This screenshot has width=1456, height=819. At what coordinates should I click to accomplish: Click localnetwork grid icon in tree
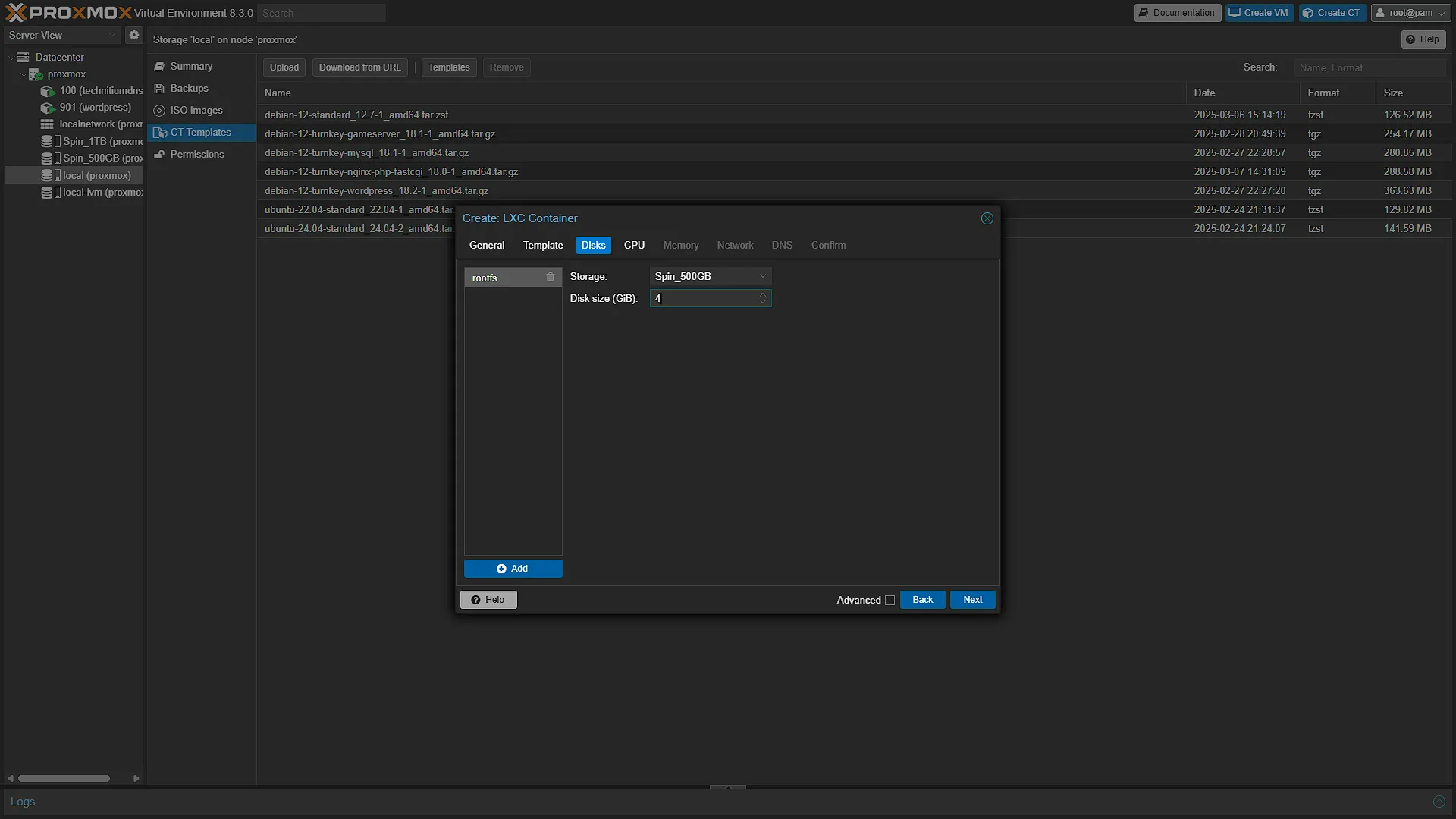click(47, 124)
